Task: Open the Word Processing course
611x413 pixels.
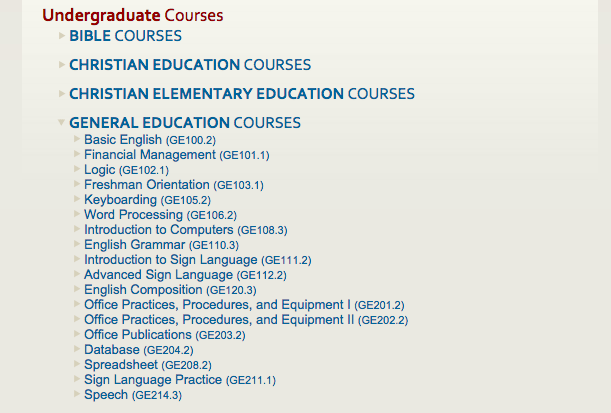Action: (160, 215)
